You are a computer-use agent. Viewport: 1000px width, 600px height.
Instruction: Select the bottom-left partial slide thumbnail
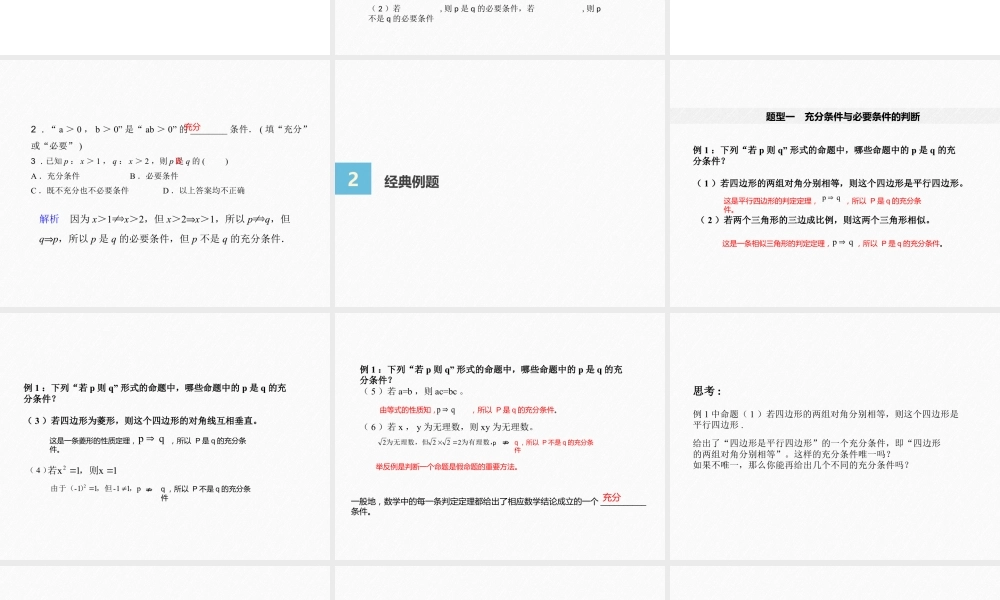click(165, 585)
